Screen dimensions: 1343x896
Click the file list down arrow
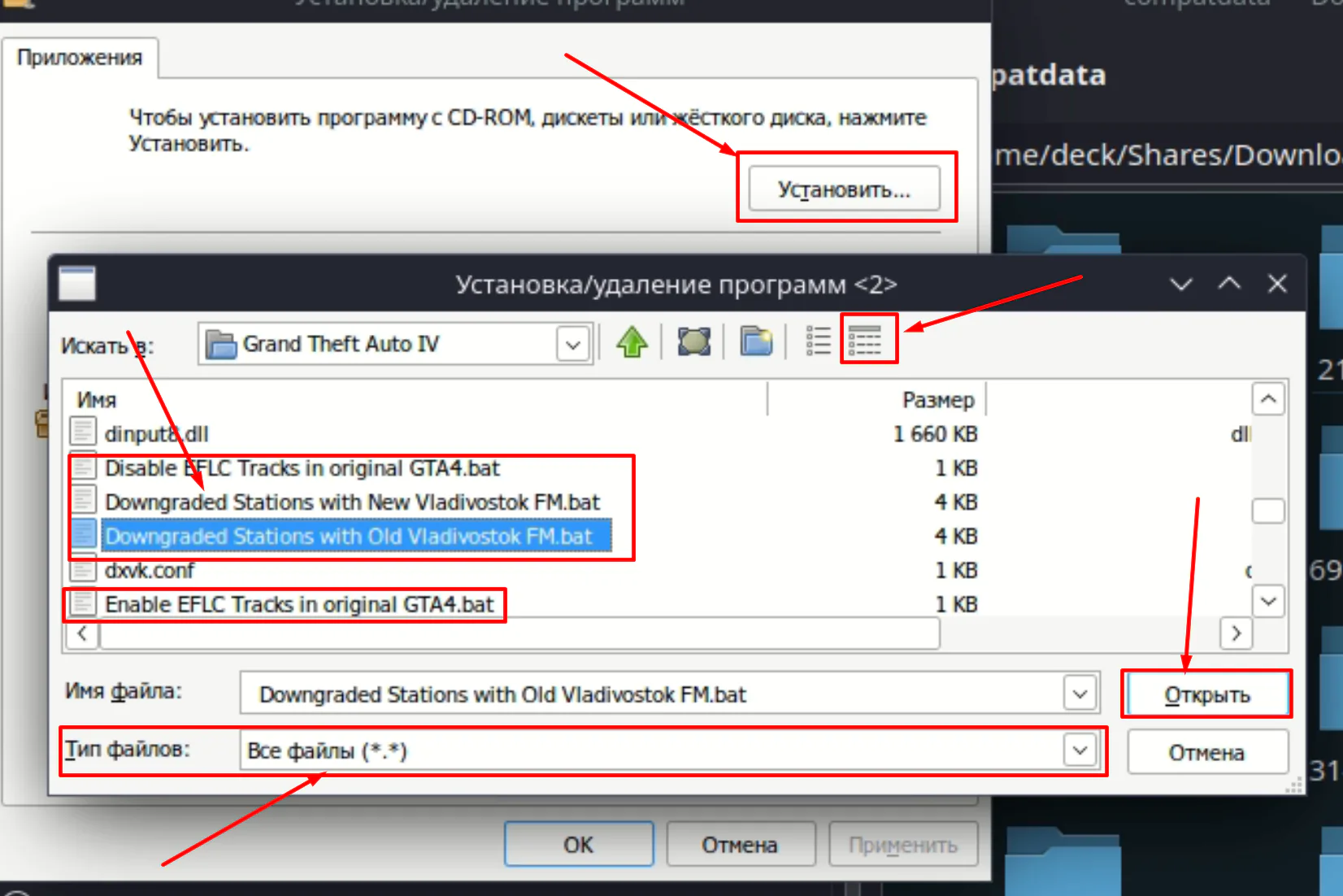coord(1268,601)
